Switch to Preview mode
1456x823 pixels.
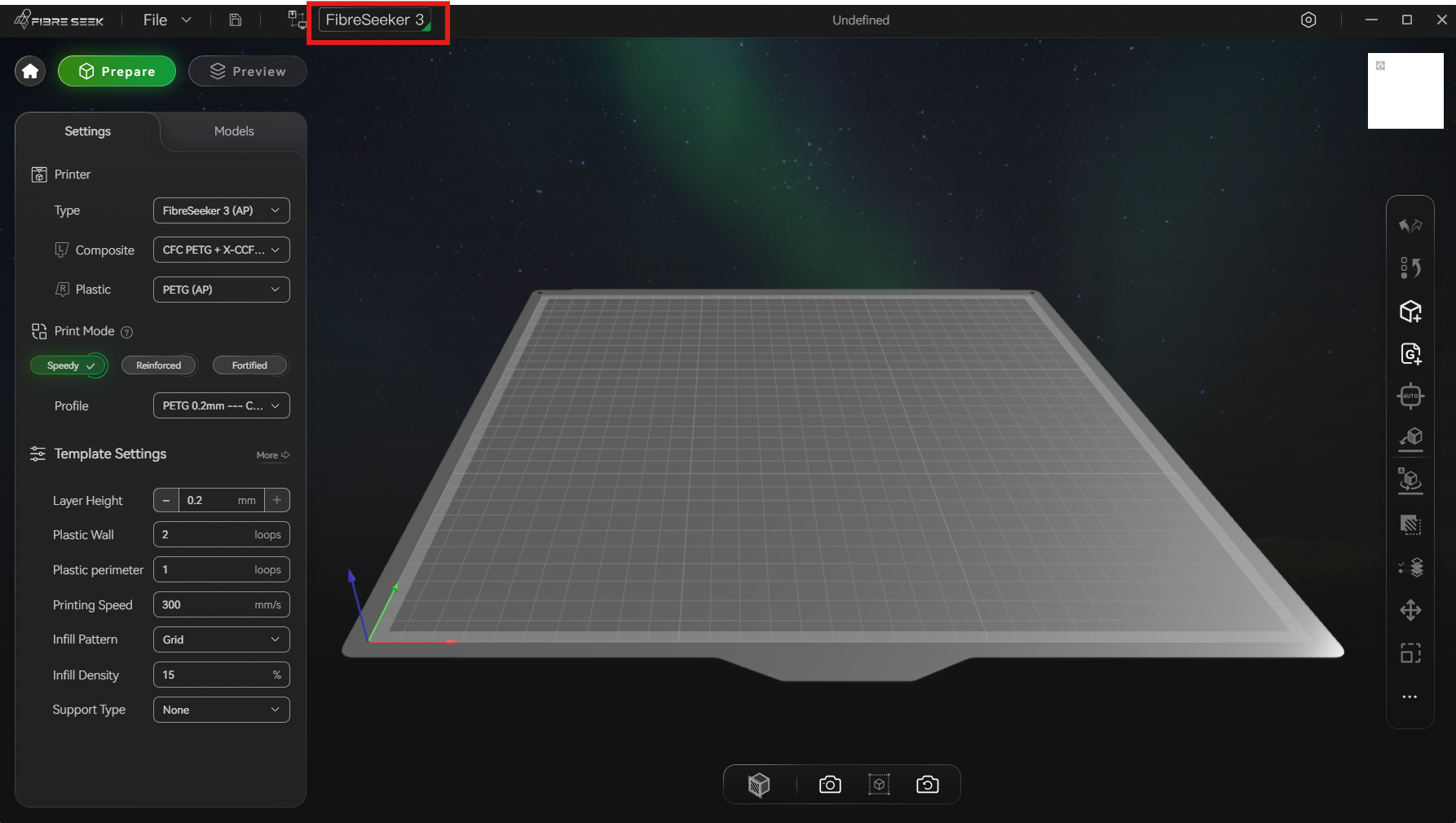pyautogui.click(x=248, y=72)
